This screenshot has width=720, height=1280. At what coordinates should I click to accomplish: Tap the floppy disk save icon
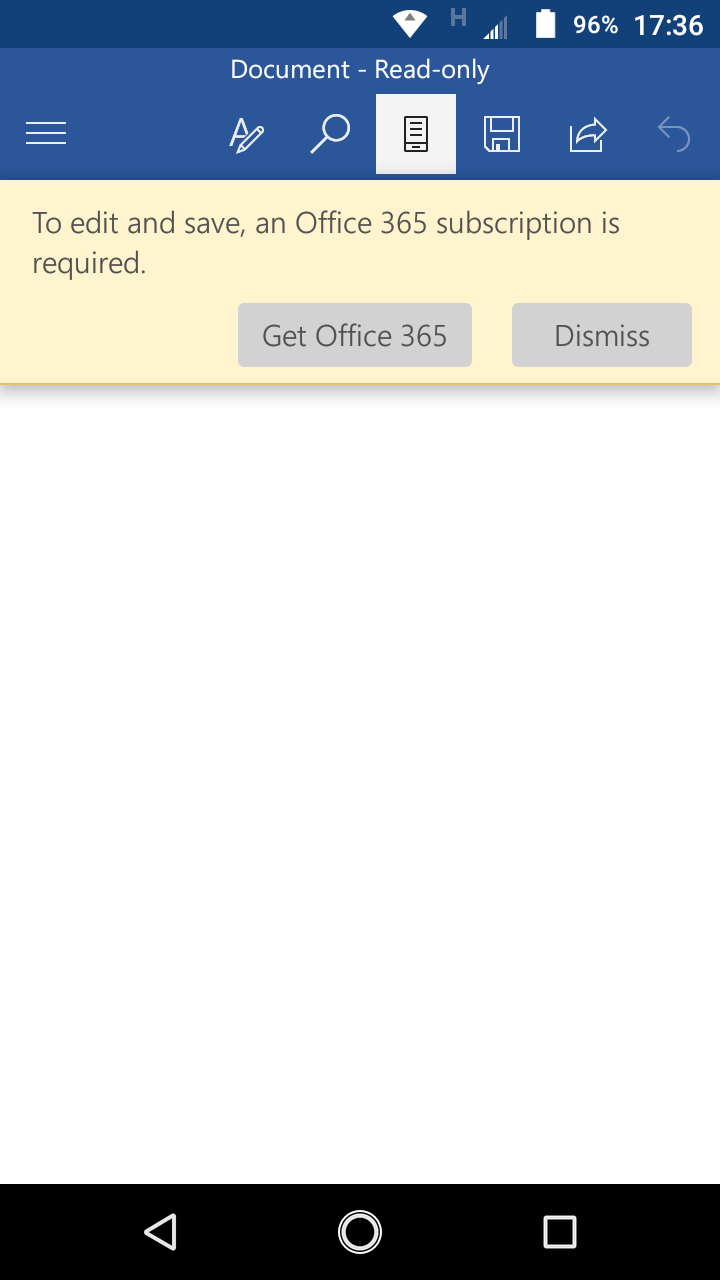502,134
